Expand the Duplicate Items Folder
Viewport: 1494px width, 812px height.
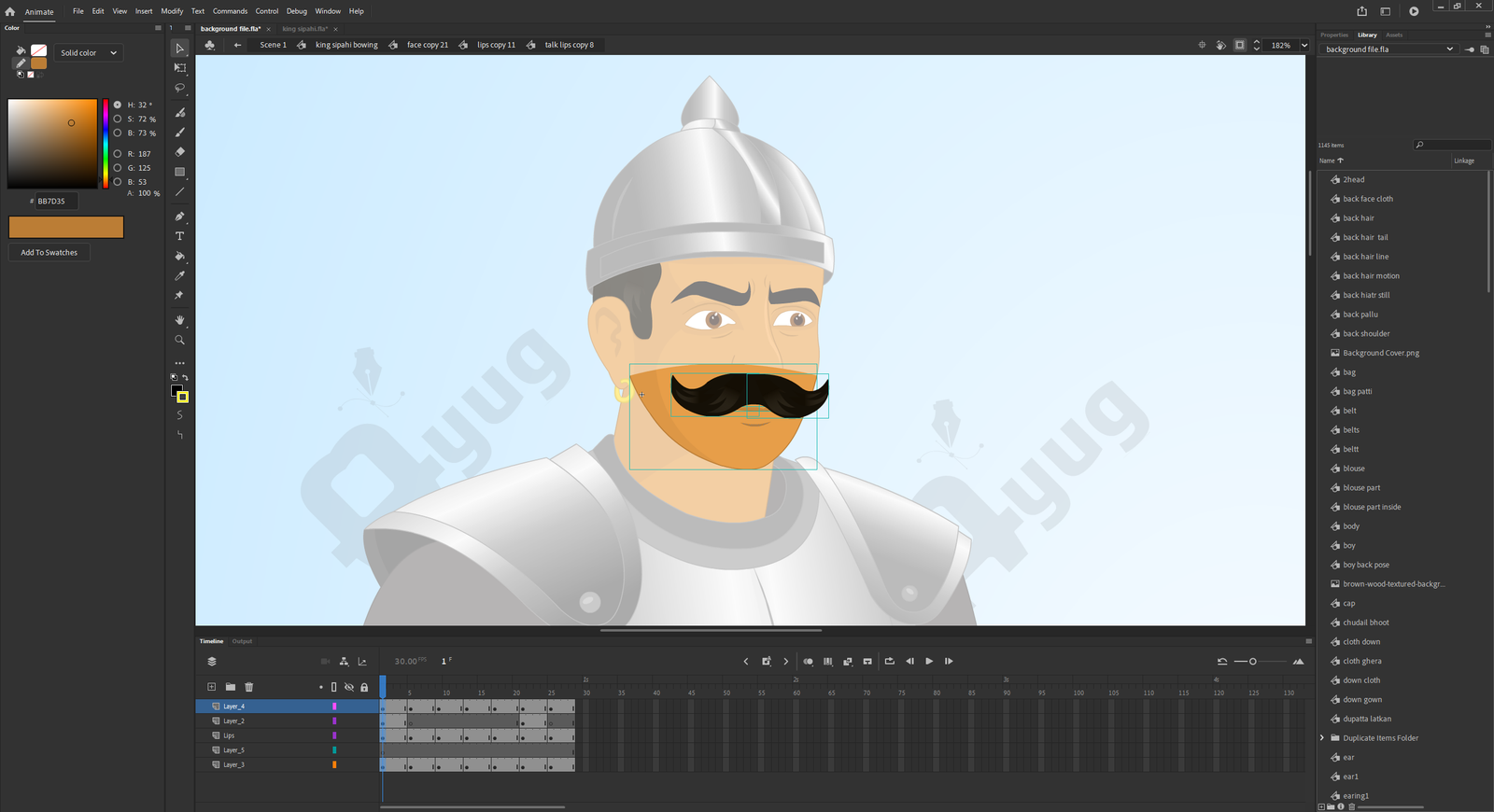point(1322,738)
